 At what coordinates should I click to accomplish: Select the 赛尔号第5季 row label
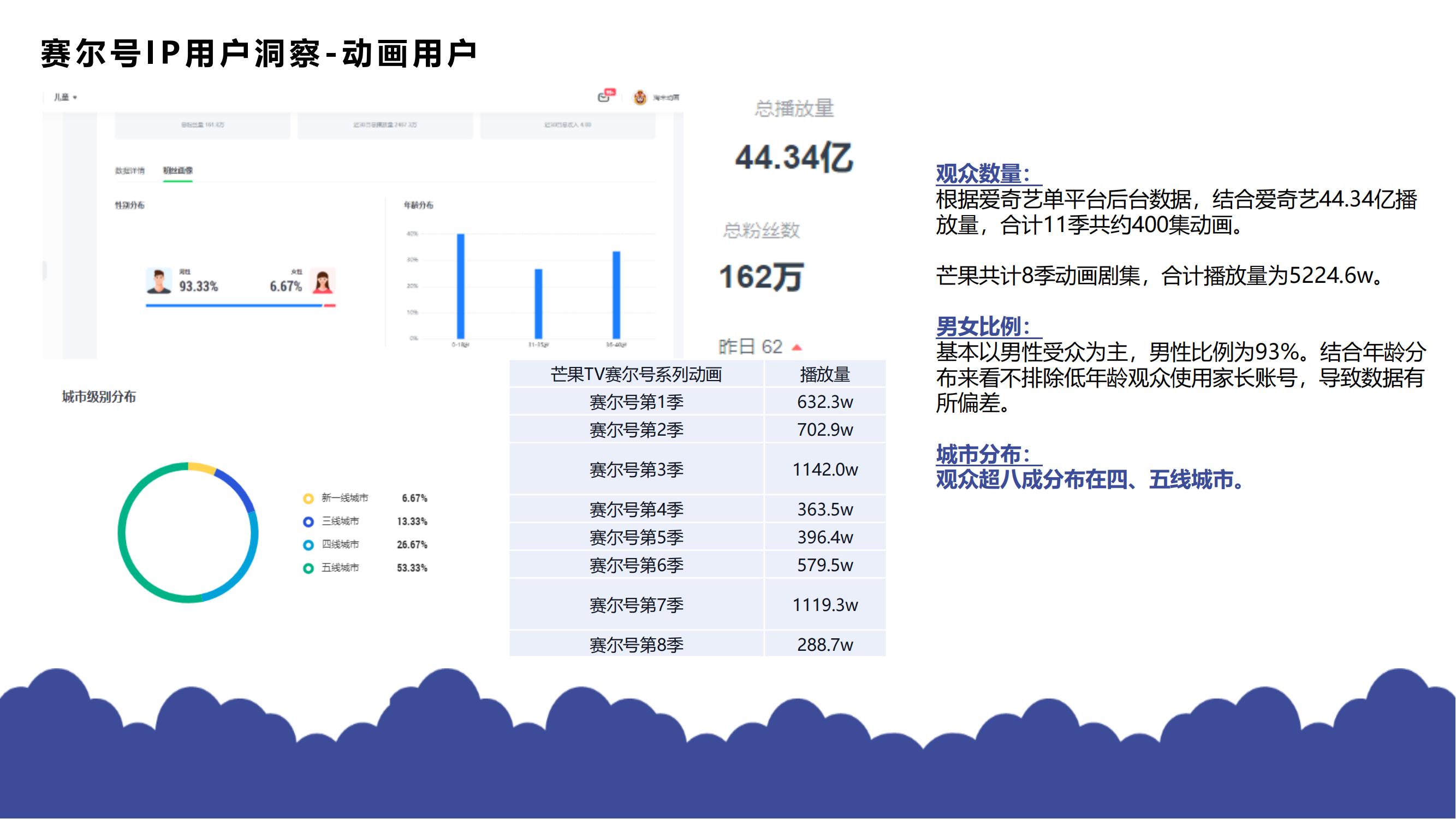637,537
